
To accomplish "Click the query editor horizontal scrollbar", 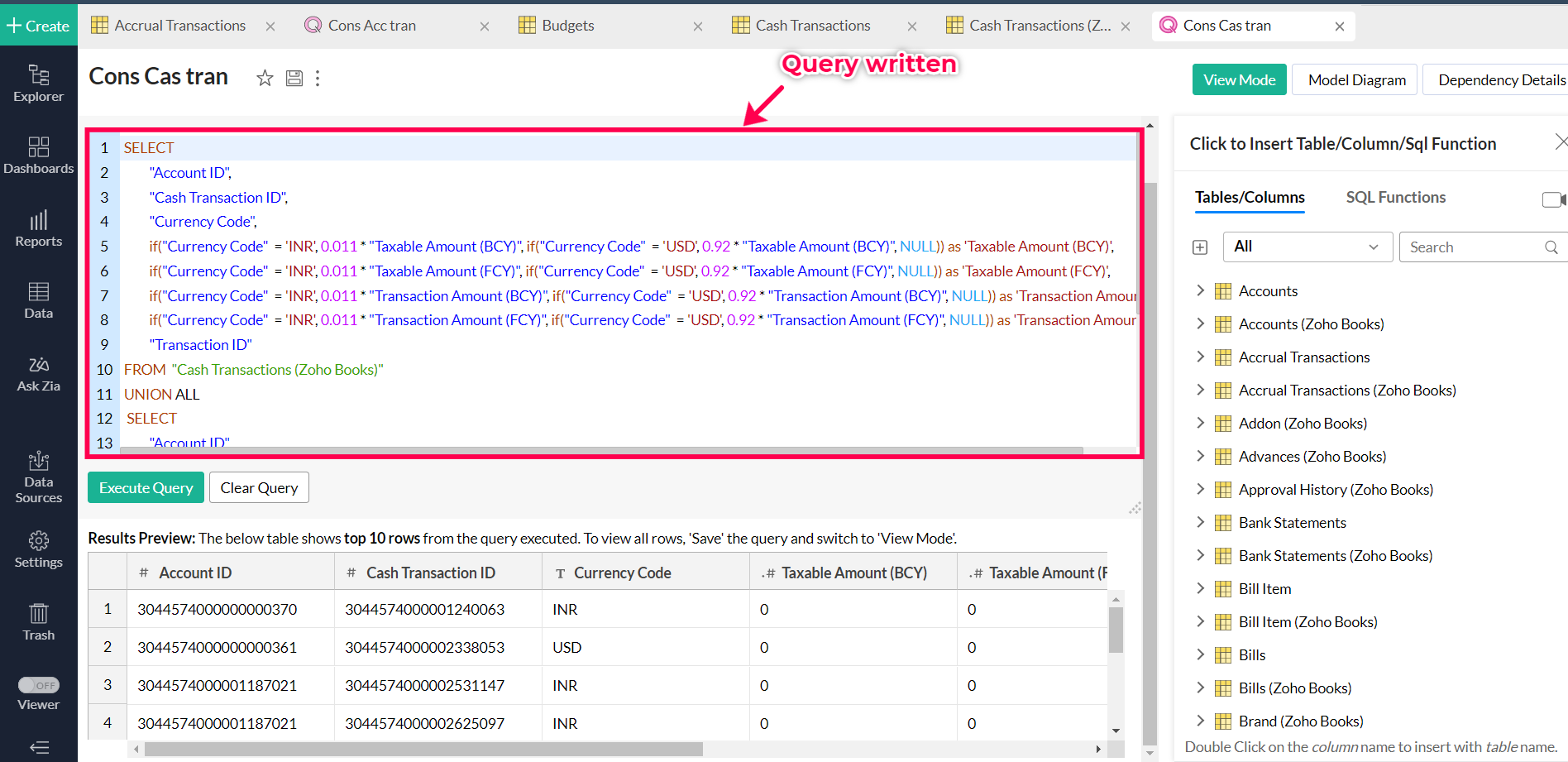I will (x=601, y=451).
